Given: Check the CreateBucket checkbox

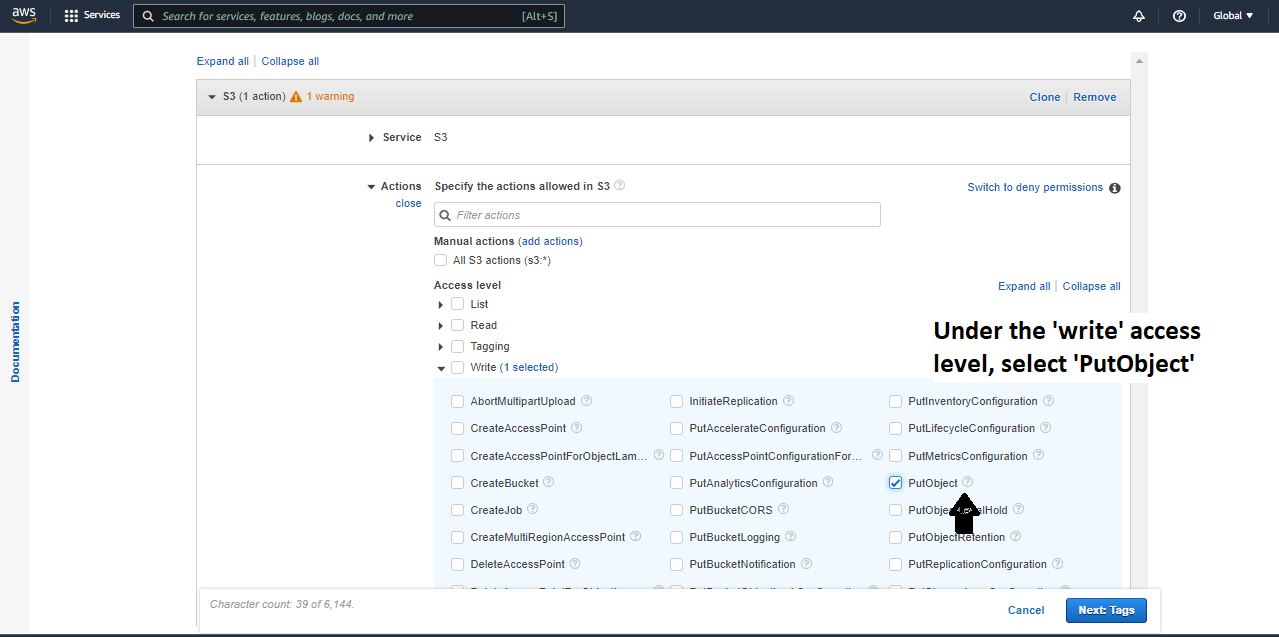Looking at the screenshot, I should click(458, 483).
